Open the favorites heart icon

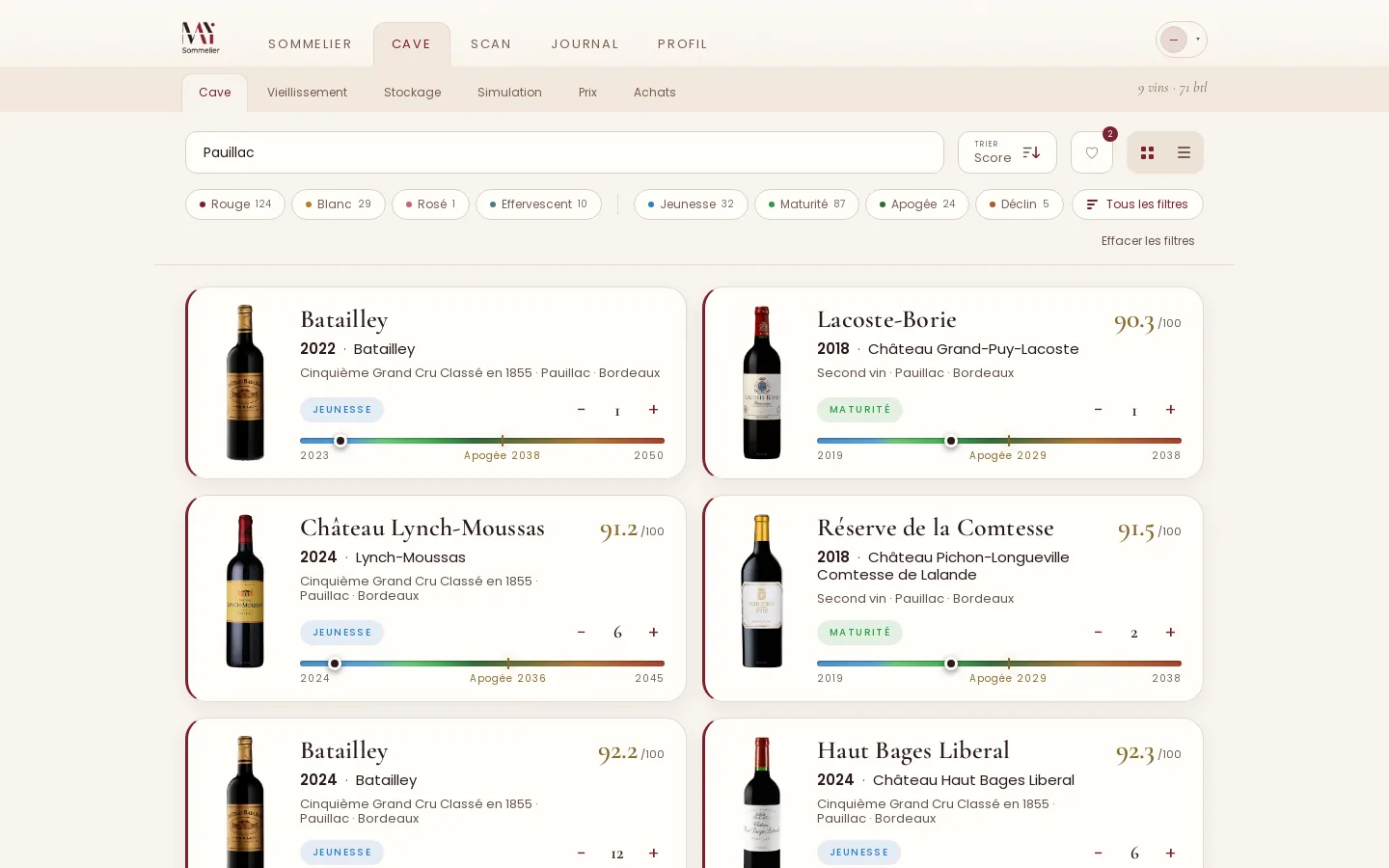[x=1092, y=152]
